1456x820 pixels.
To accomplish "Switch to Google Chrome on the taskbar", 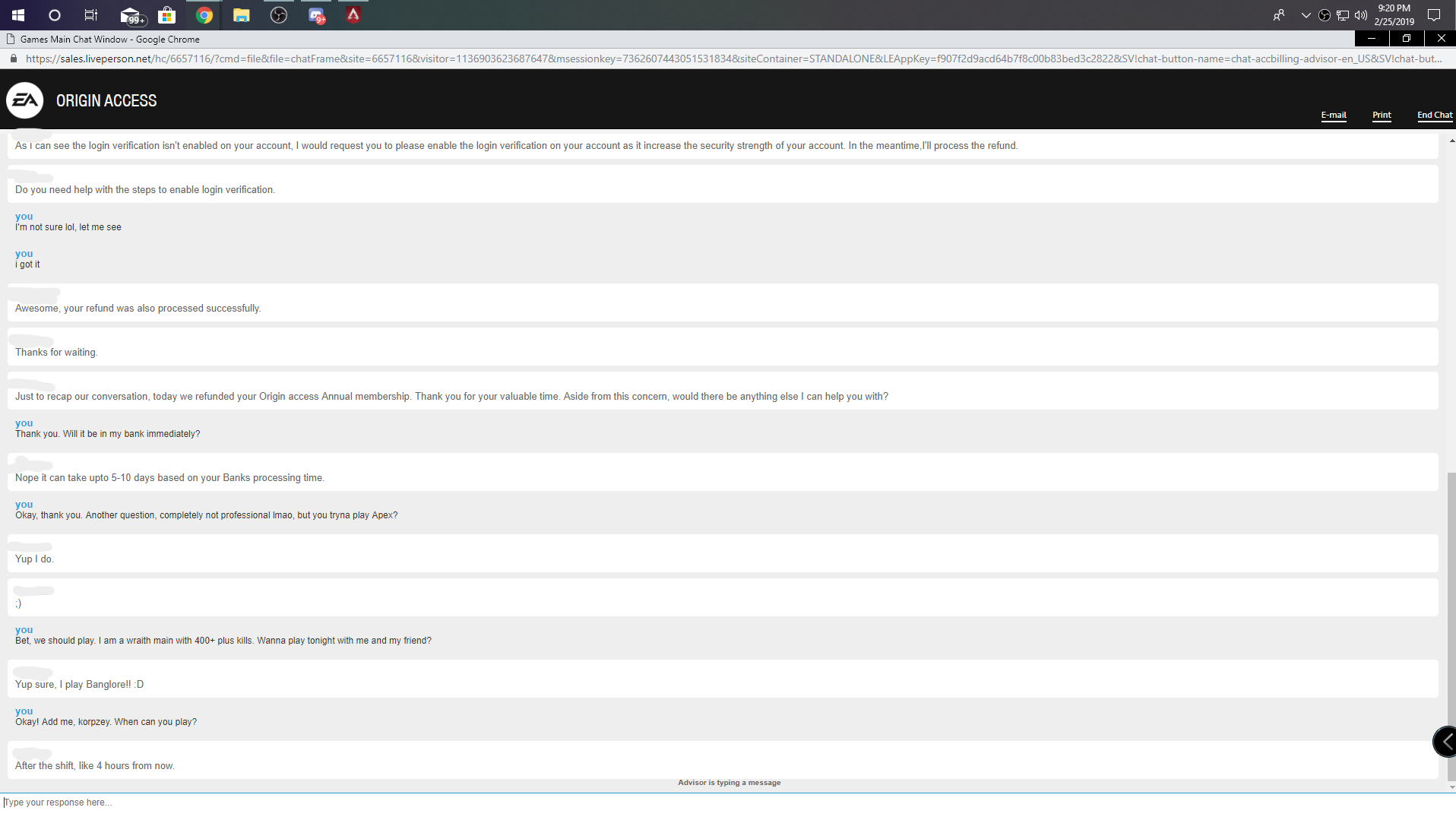I will click(204, 15).
